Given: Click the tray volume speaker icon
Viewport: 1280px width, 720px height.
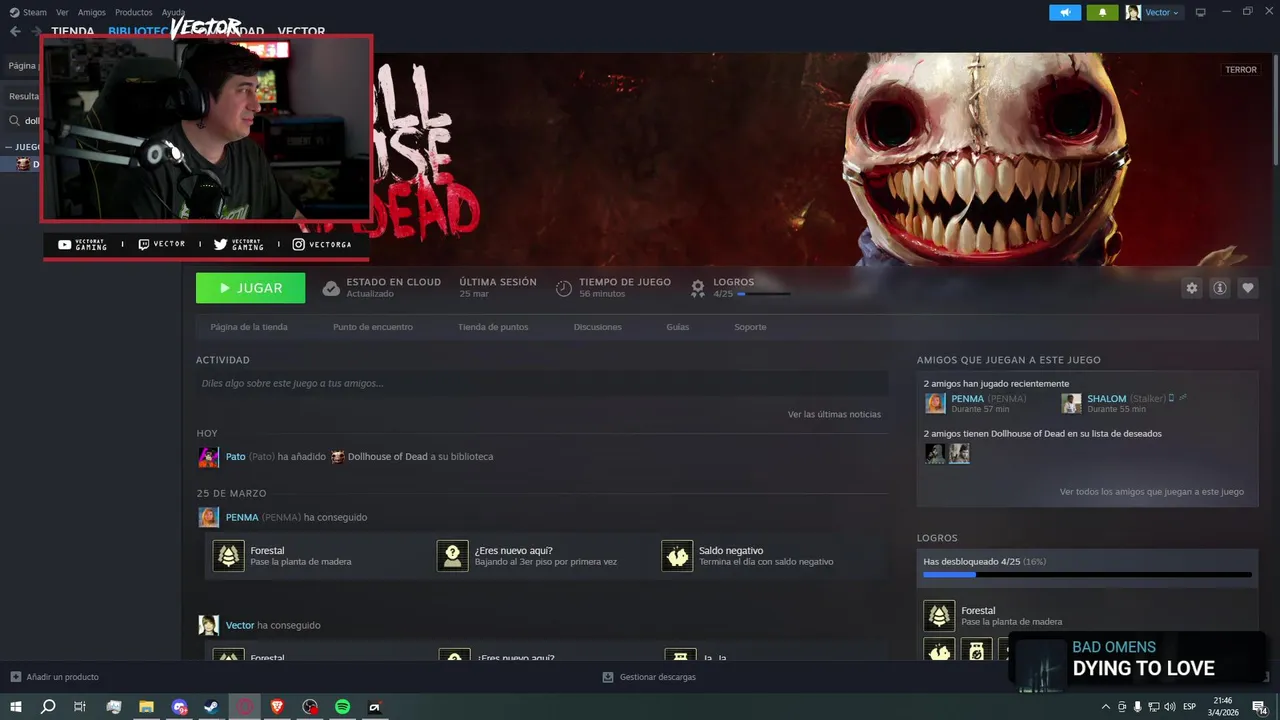Looking at the screenshot, I should tap(1170, 707).
